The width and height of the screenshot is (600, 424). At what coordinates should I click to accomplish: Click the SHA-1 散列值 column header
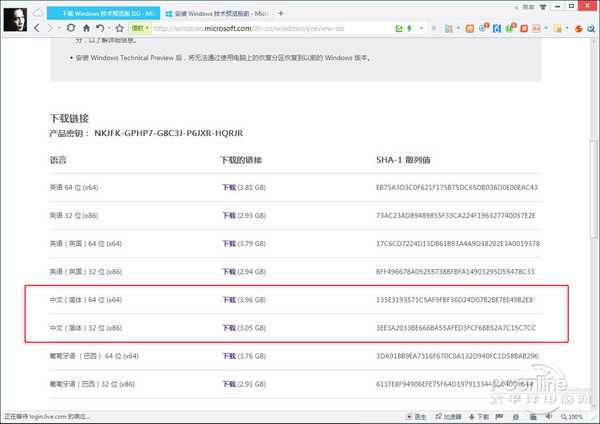click(x=403, y=160)
